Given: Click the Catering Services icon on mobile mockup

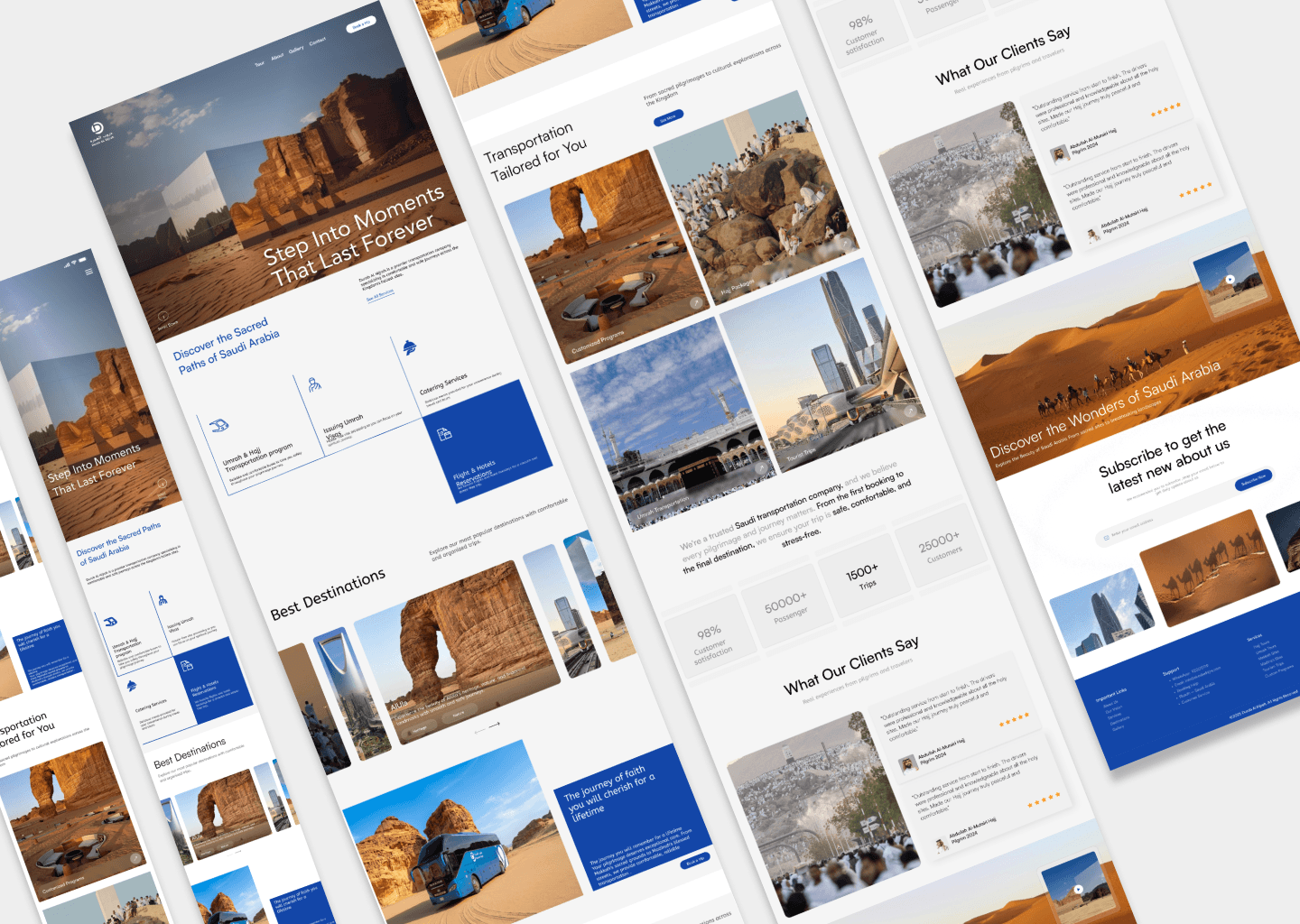Looking at the screenshot, I should (132, 686).
